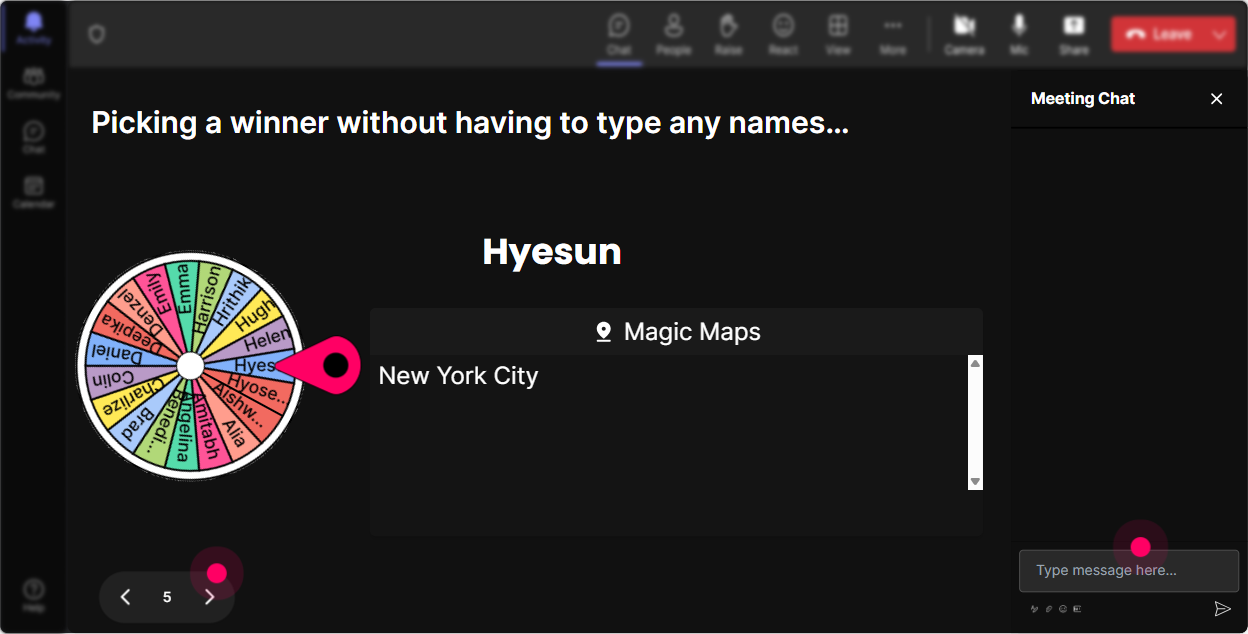This screenshot has height=634, width=1248.
Task: Click the response list scrollbar down arrow
Action: point(975,482)
